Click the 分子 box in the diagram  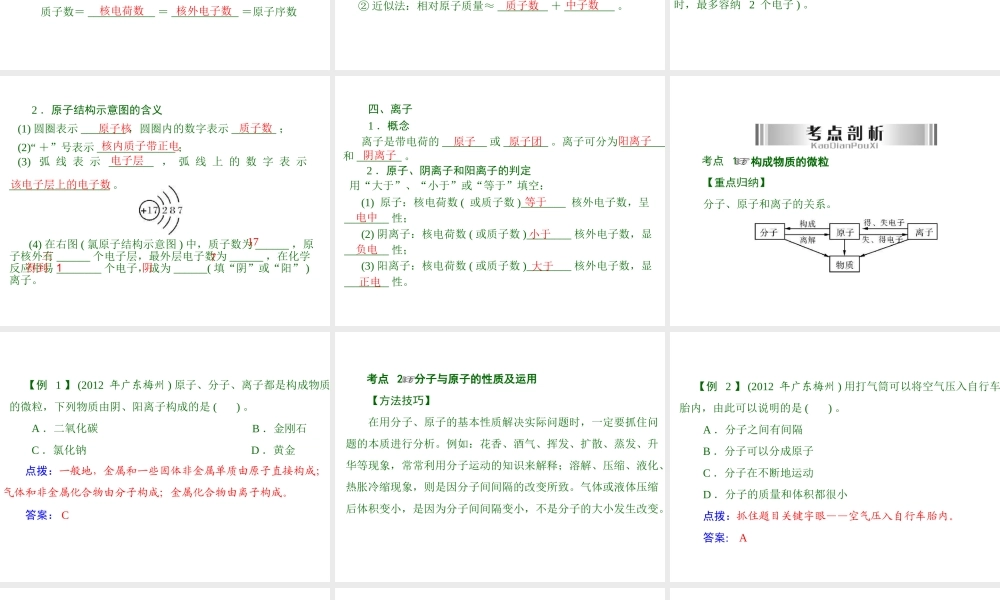click(769, 232)
